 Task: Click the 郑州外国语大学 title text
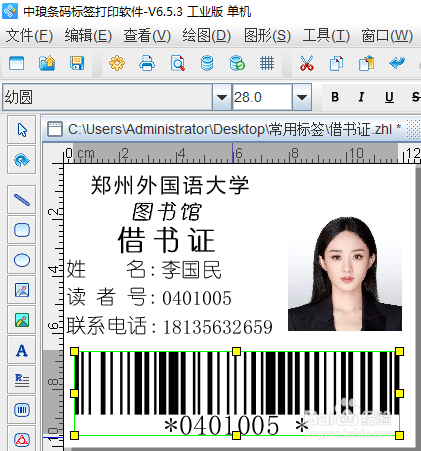pos(170,185)
